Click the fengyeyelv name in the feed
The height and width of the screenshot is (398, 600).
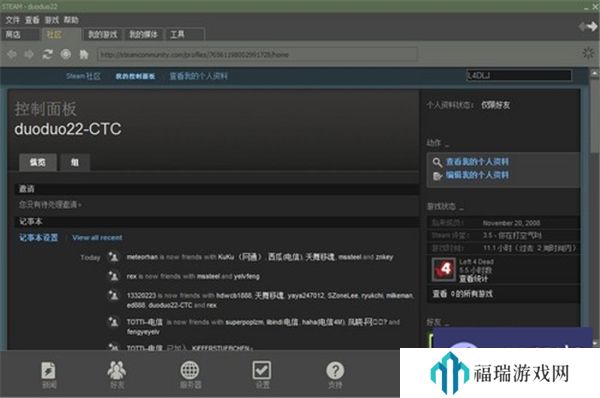click(x=143, y=332)
